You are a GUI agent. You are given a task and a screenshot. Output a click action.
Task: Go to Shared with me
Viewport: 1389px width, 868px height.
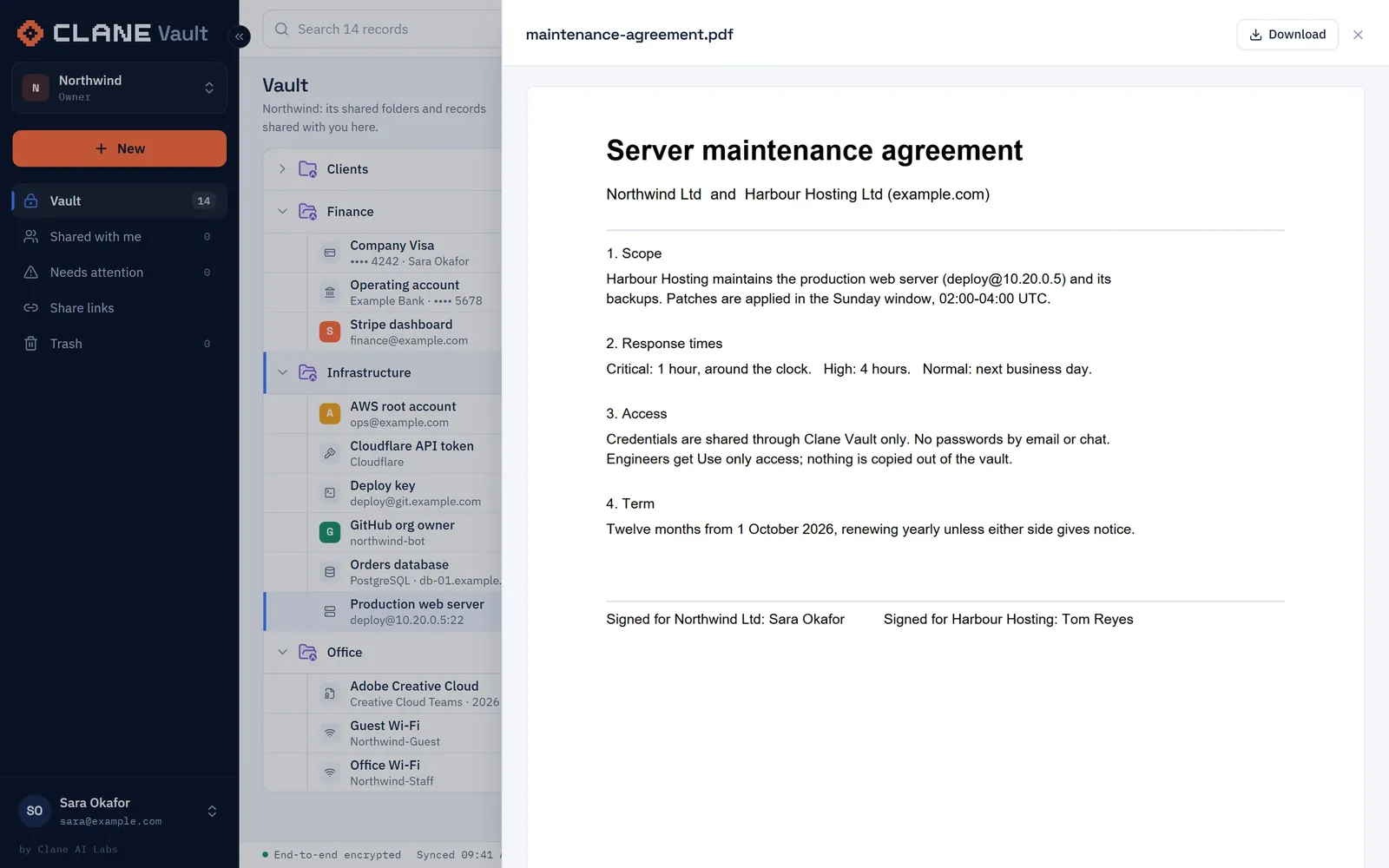pos(120,236)
